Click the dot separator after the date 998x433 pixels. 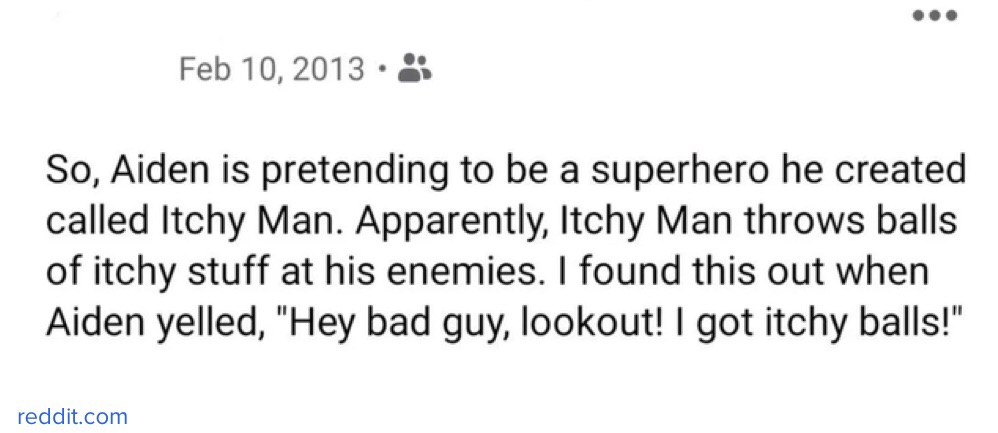pos(384,70)
